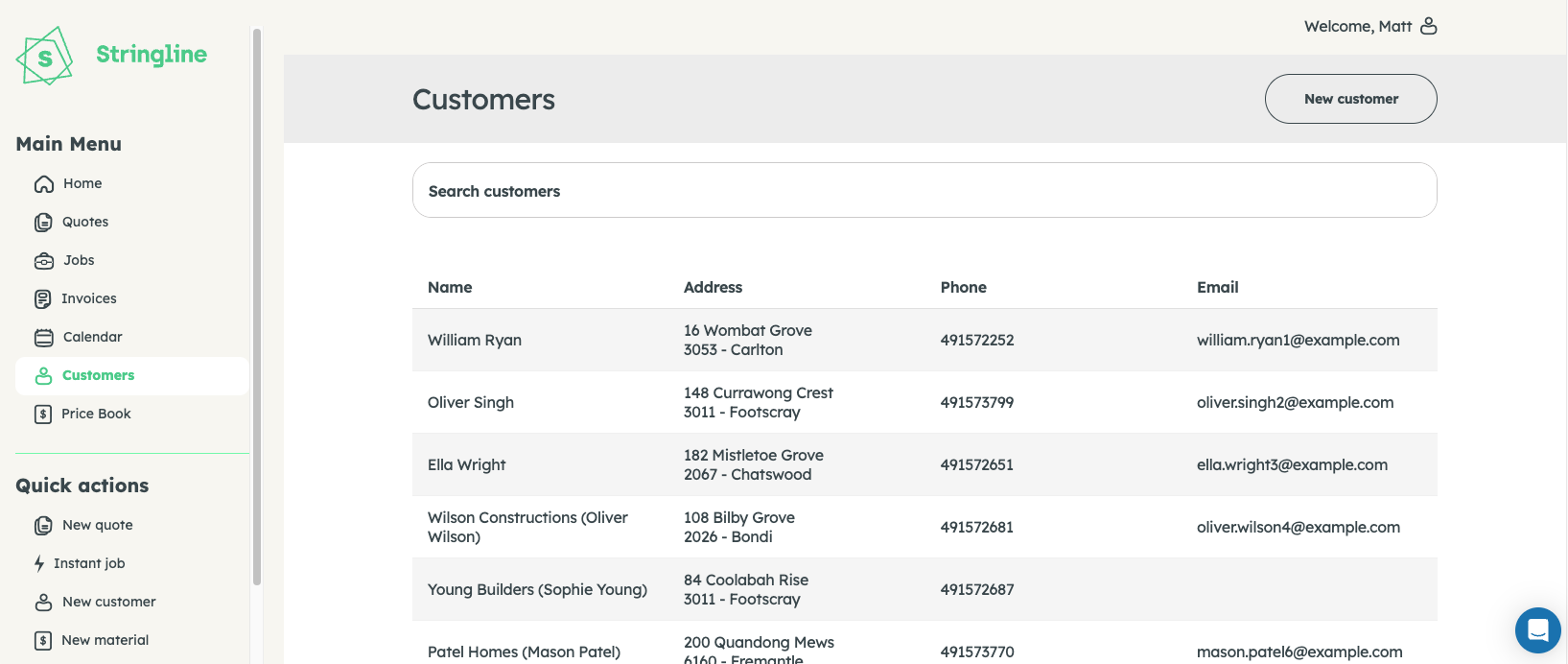Click address 16 Wombat Grove Carlton
This screenshot has width=1568, height=664.
tap(748, 340)
